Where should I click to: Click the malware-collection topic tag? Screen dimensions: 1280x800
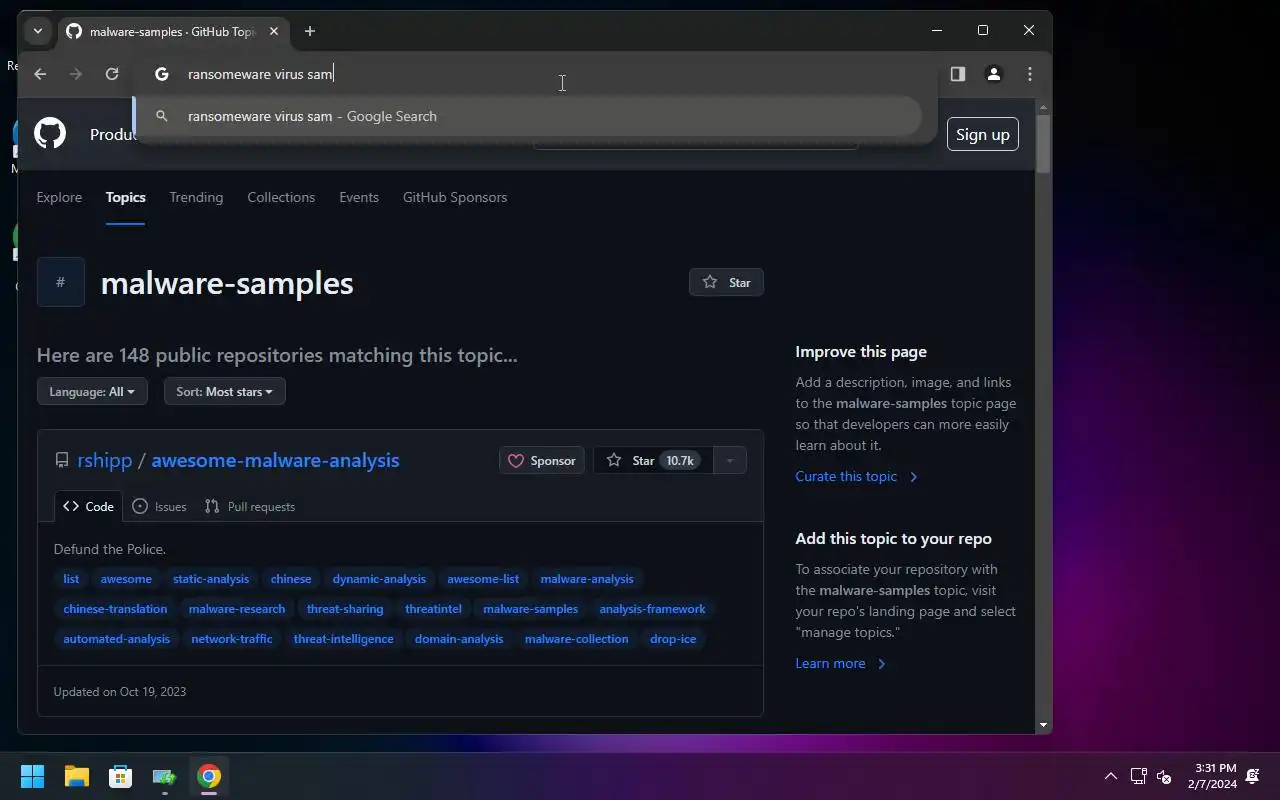pos(577,639)
